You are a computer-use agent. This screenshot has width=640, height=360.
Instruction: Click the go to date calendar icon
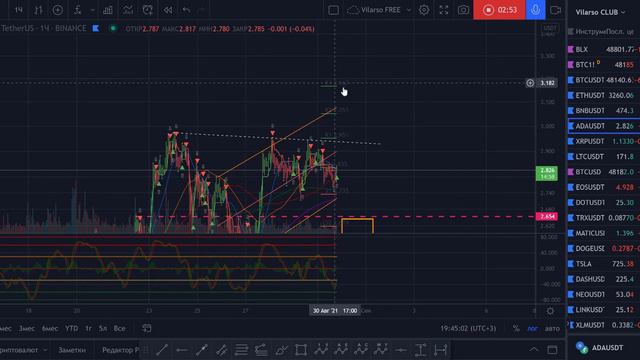click(147, 328)
